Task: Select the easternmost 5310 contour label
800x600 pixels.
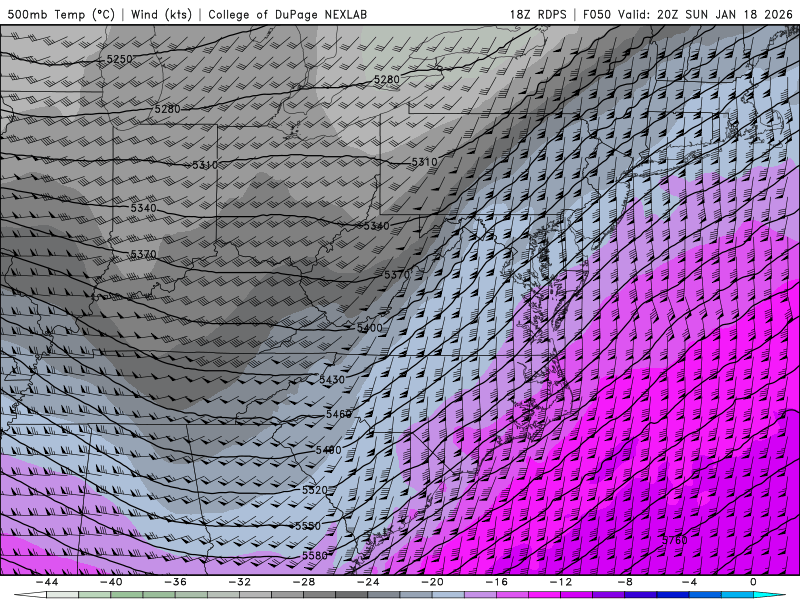Action: [x=424, y=162]
